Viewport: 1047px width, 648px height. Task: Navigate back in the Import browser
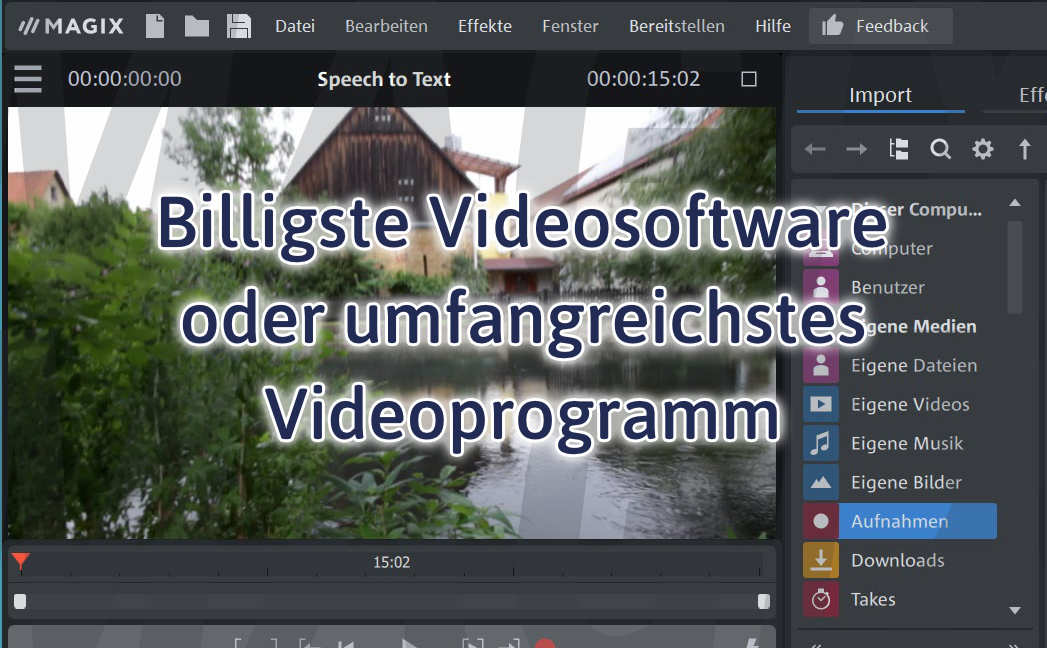815,148
